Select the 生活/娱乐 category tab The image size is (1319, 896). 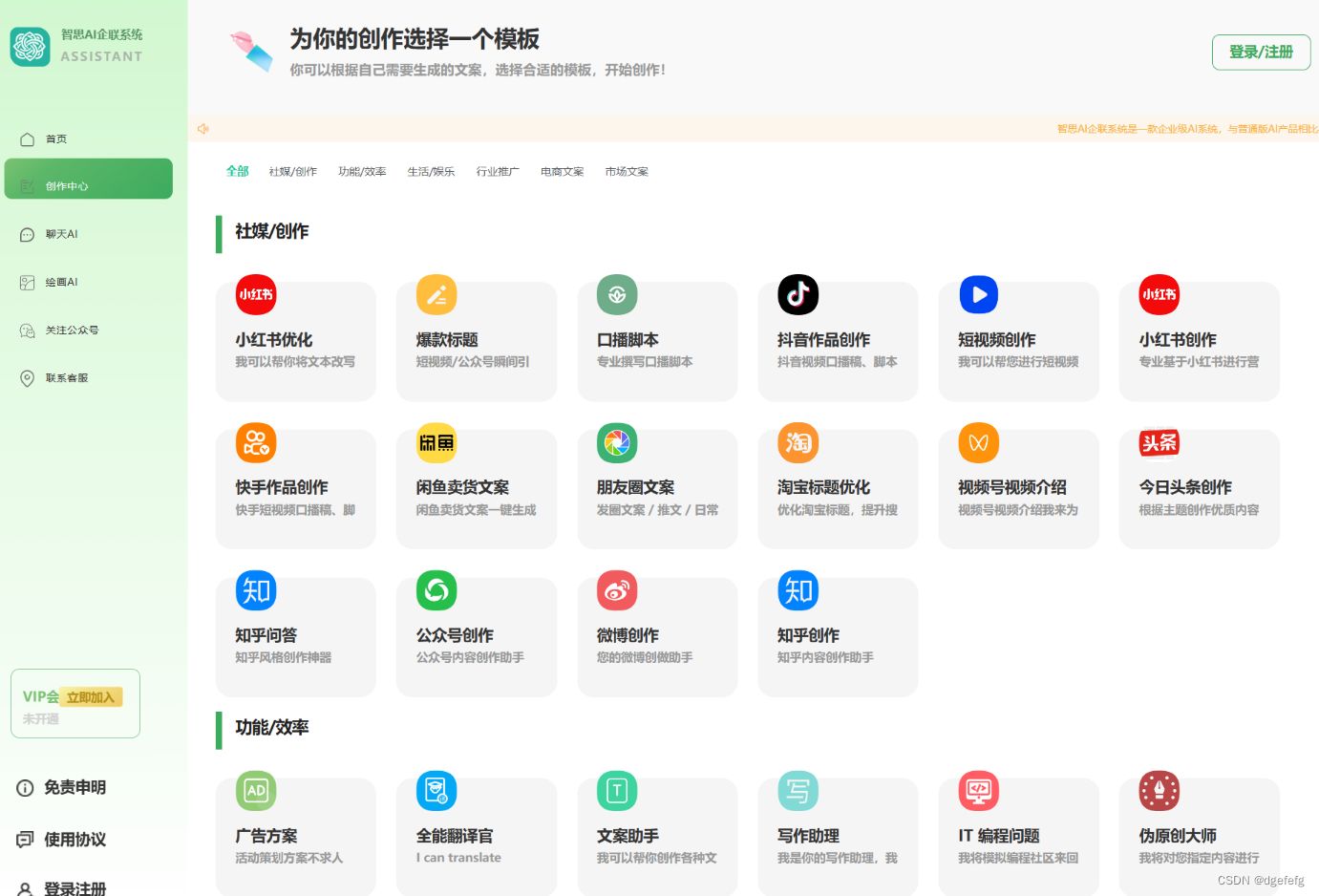click(431, 171)
